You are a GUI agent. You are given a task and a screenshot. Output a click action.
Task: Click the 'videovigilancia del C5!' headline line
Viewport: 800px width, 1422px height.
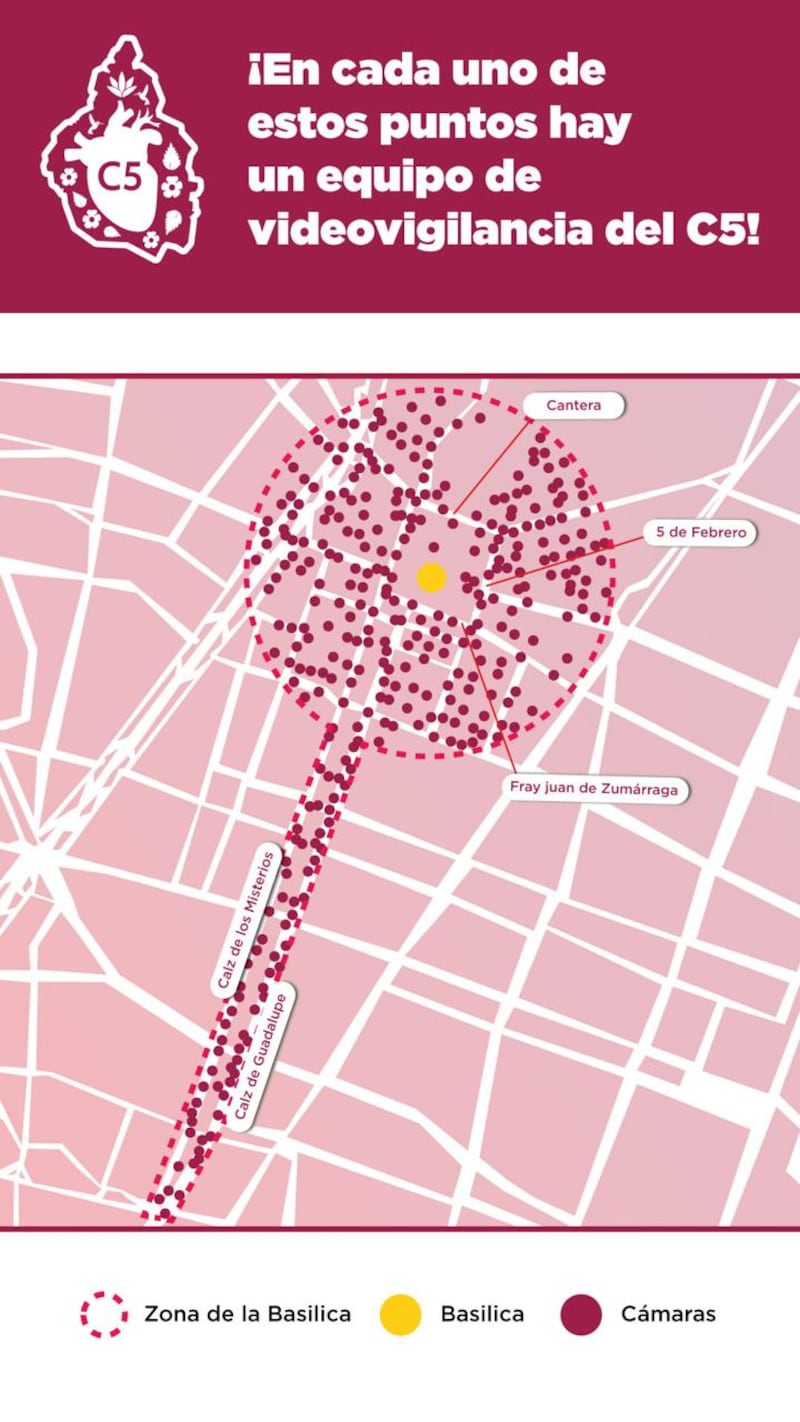(503, 230)
